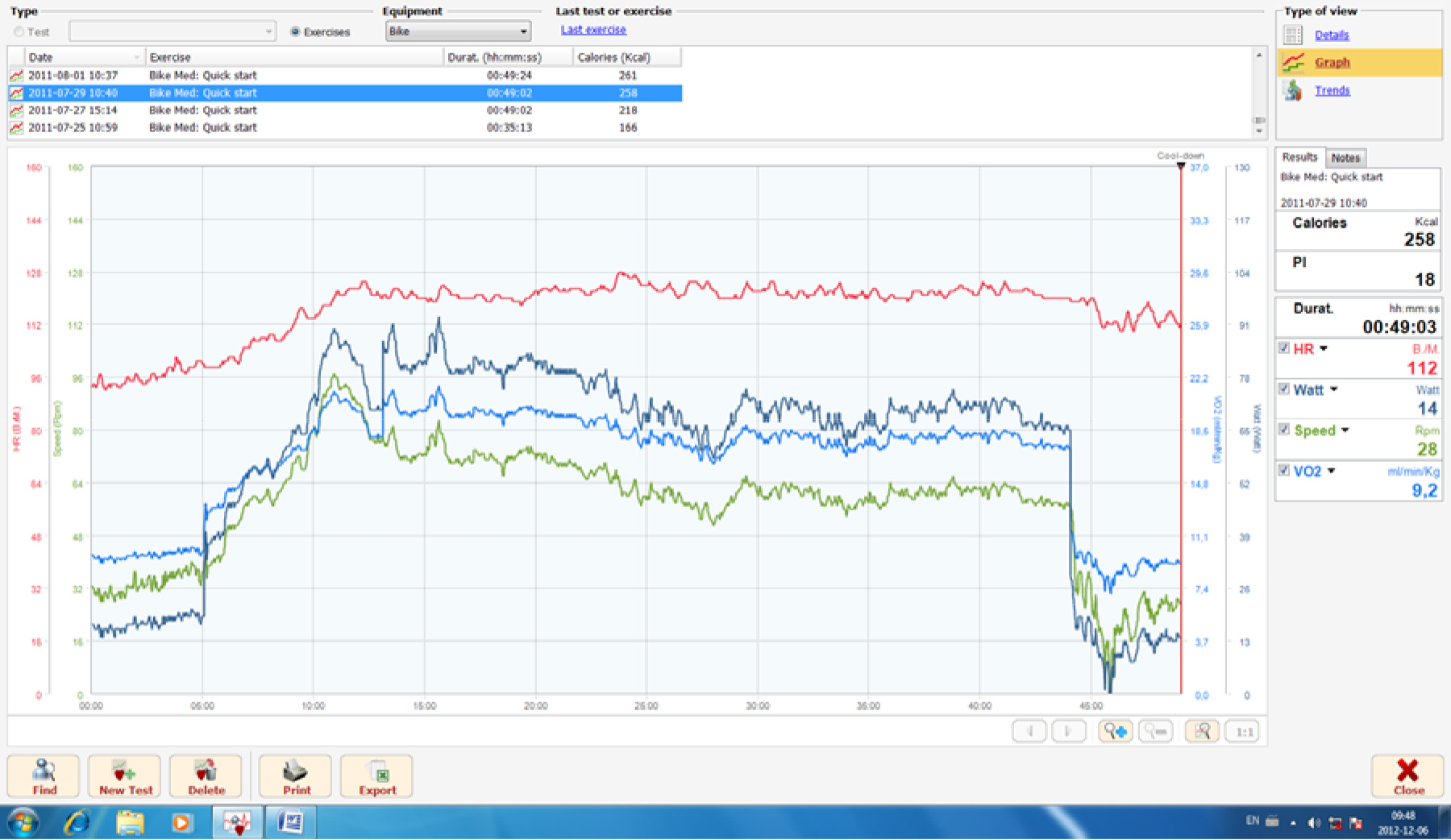Image resolution: width=1451 pixels, height=840 pixels.
Task: Select the Test radio button
Action: (x=19, y=32)
